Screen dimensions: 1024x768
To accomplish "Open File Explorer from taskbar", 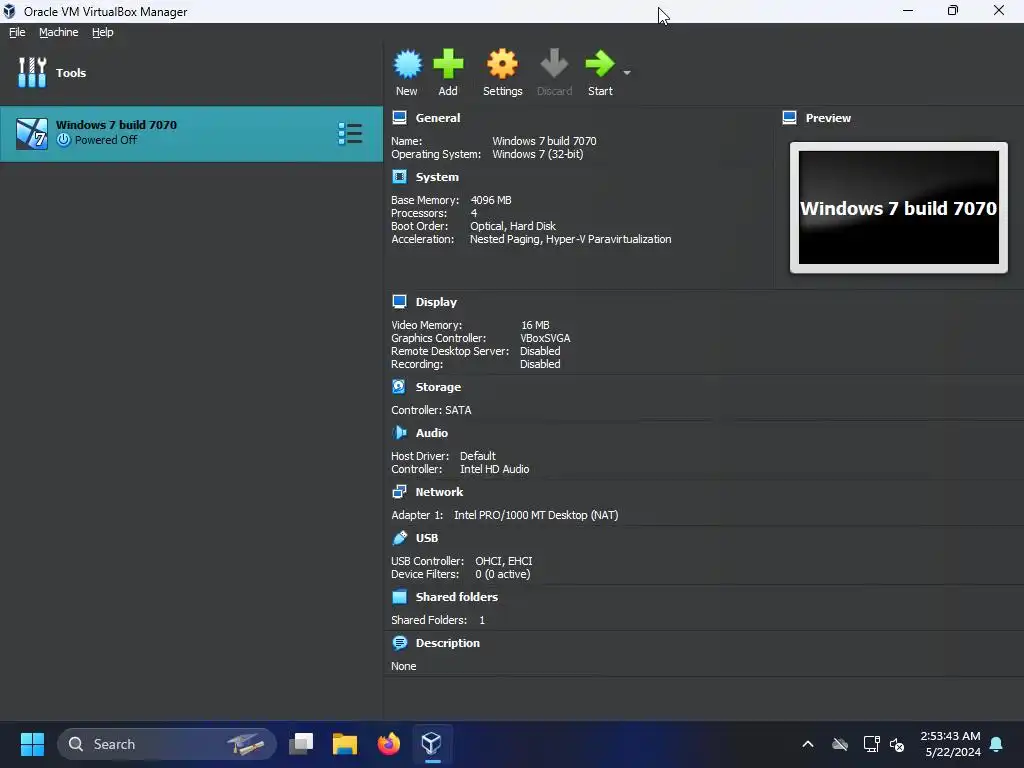I will (344, 744).
